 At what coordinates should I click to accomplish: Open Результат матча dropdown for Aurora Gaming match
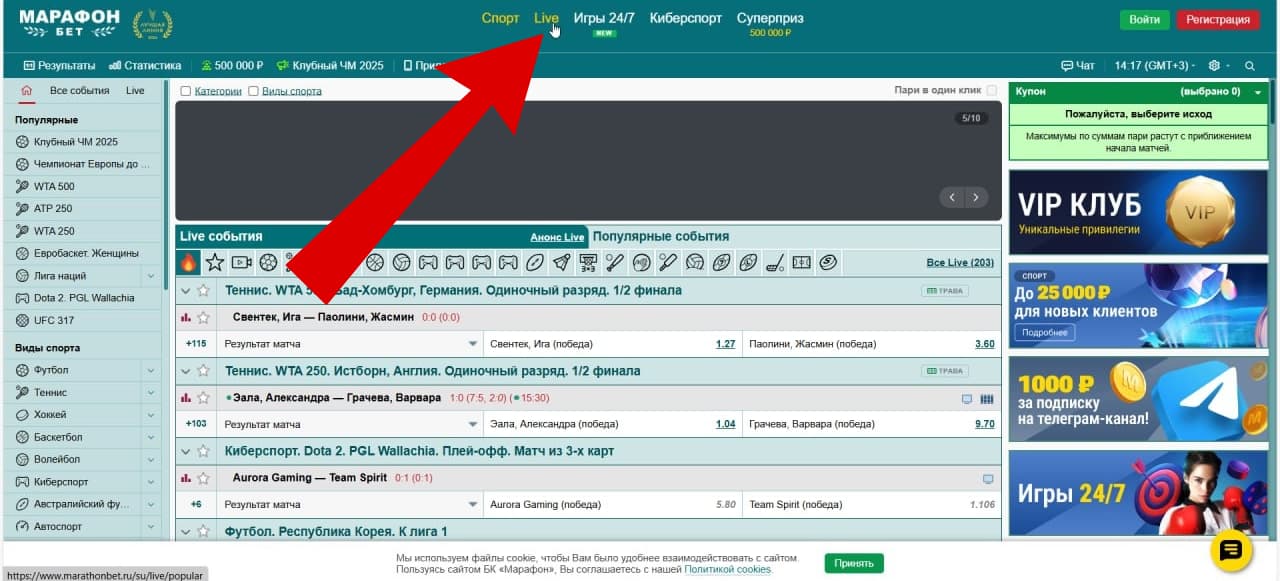click(x=351, y=504)
